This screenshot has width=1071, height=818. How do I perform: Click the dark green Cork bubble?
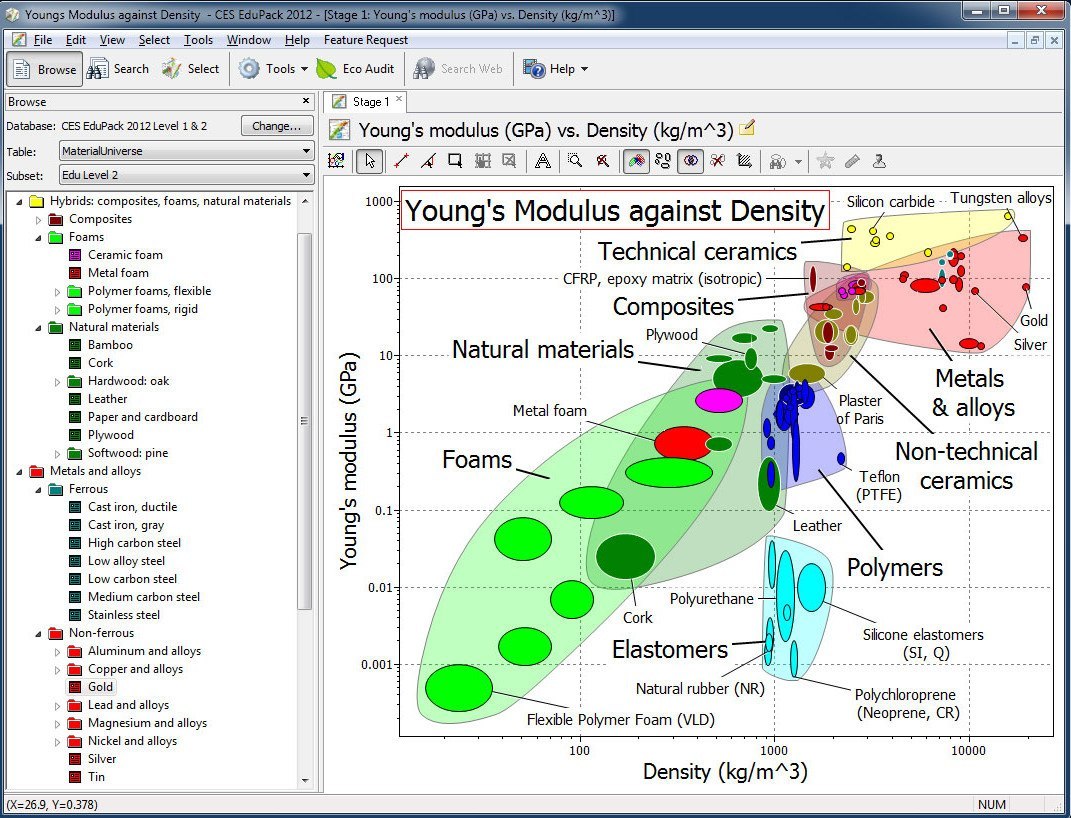pyautogui.click(x=625, y=556)
